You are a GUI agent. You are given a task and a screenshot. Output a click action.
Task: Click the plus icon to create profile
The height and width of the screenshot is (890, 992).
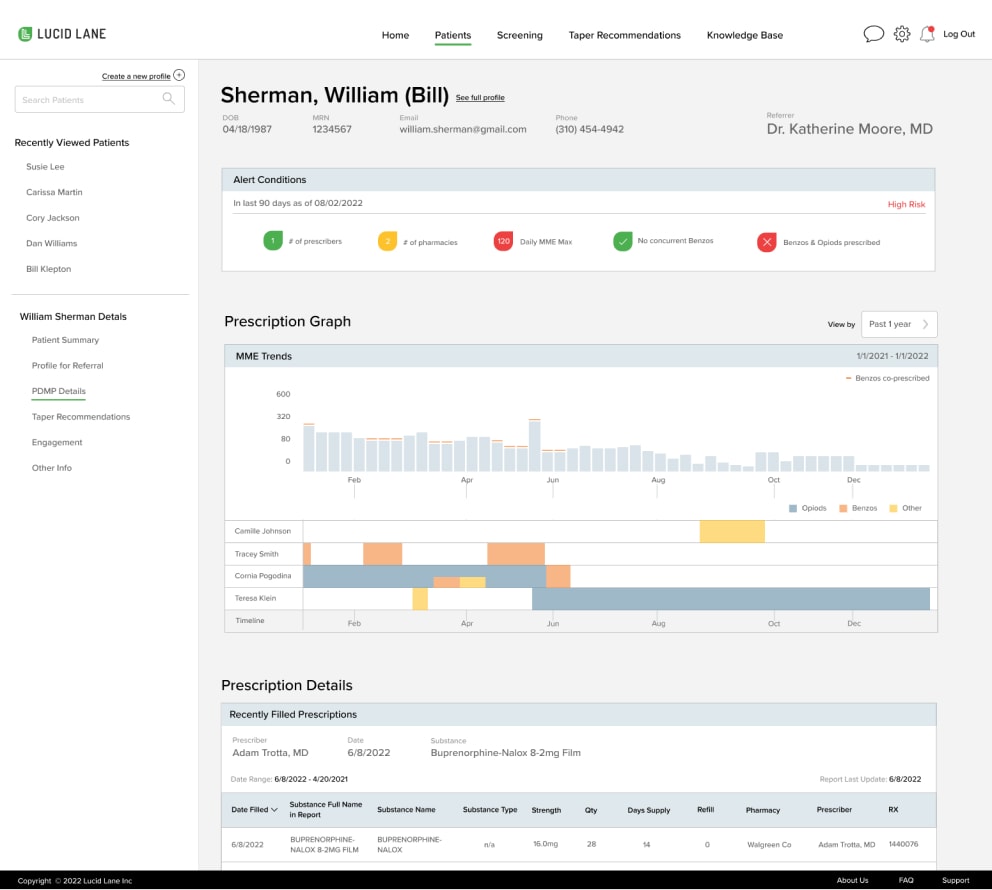pos(179,75)
